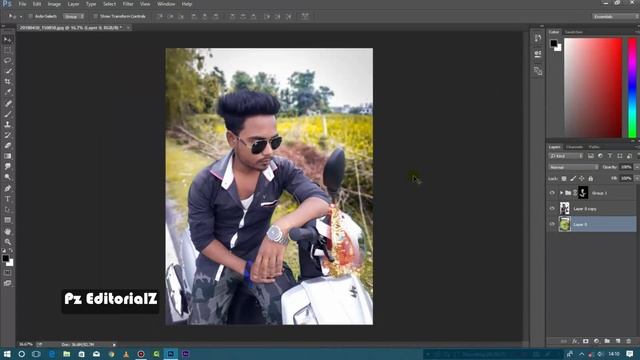Create a new group folder icon
Image resolution: width=640 pixels, height=360 pixels.
(607, 341)
